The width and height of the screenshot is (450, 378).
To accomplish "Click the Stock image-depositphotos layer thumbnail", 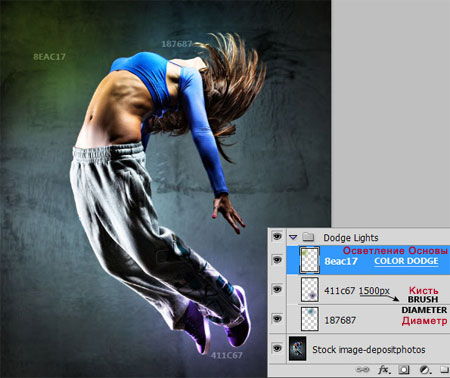I will tap(298, 349).
